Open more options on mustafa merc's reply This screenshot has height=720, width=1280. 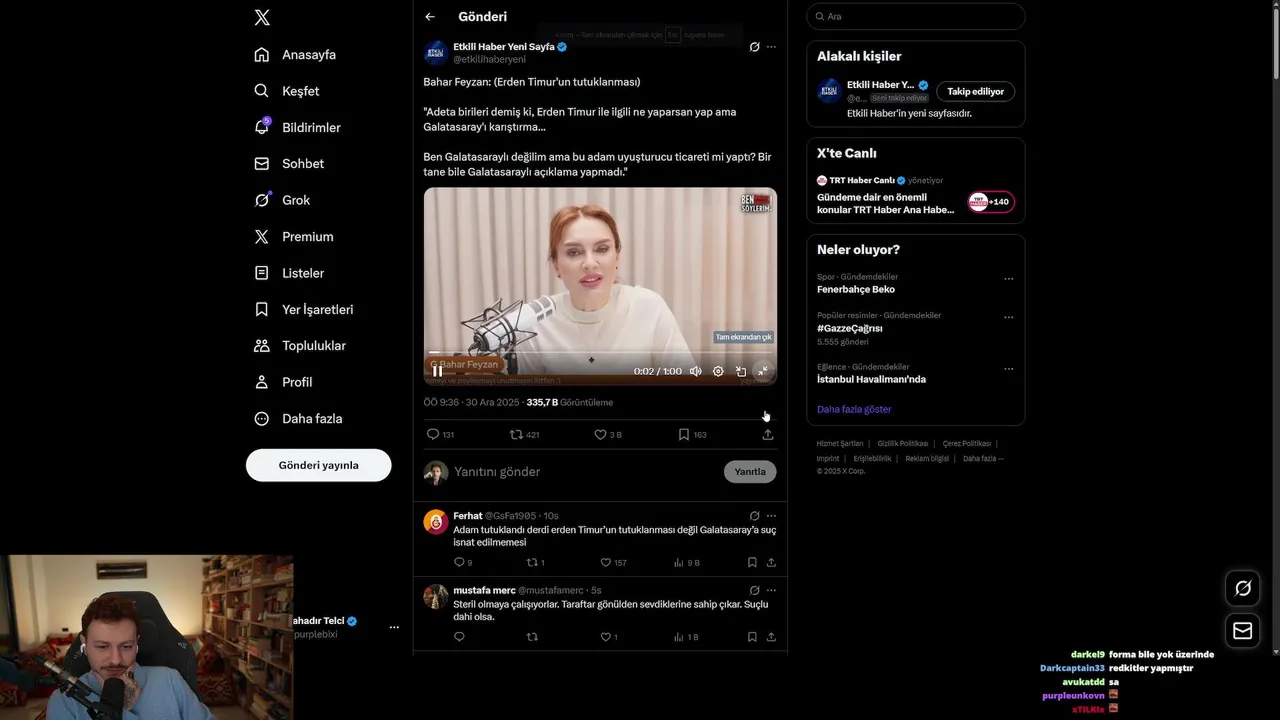[x=770, y=590]
